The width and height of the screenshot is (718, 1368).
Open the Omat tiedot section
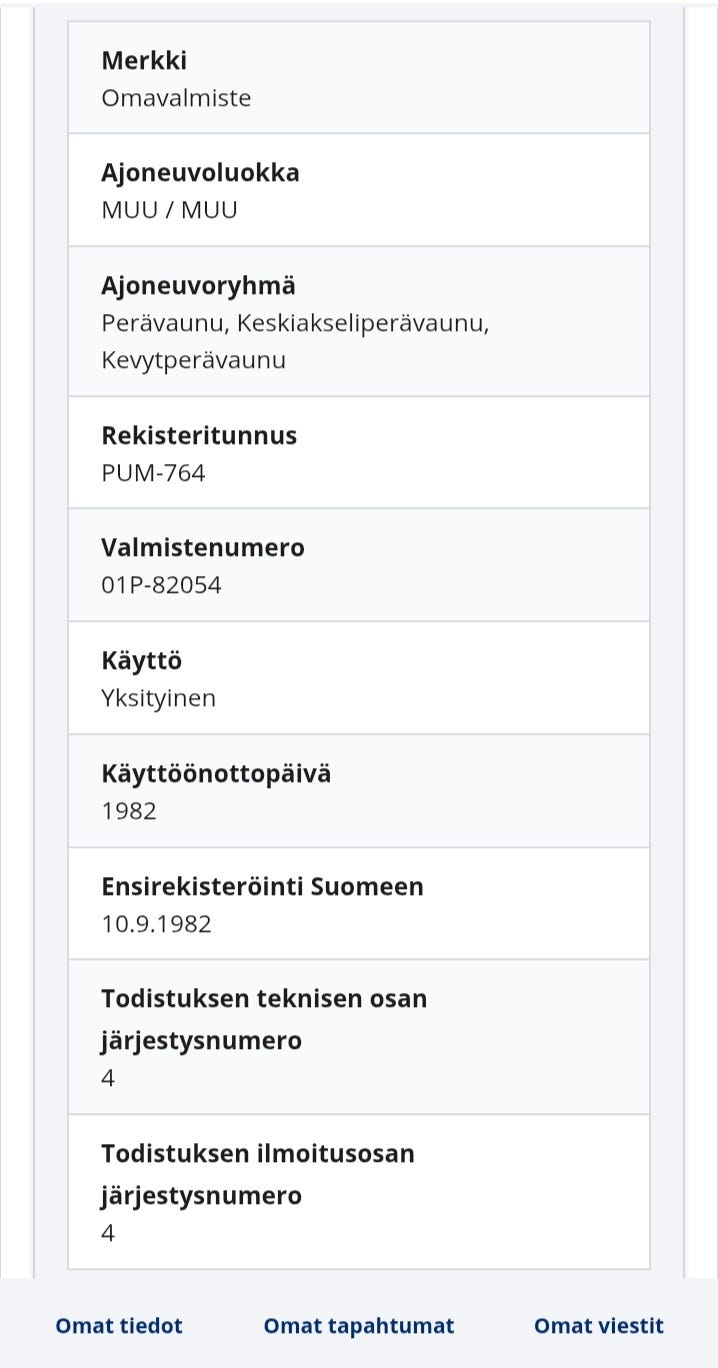coord(118,1325)
